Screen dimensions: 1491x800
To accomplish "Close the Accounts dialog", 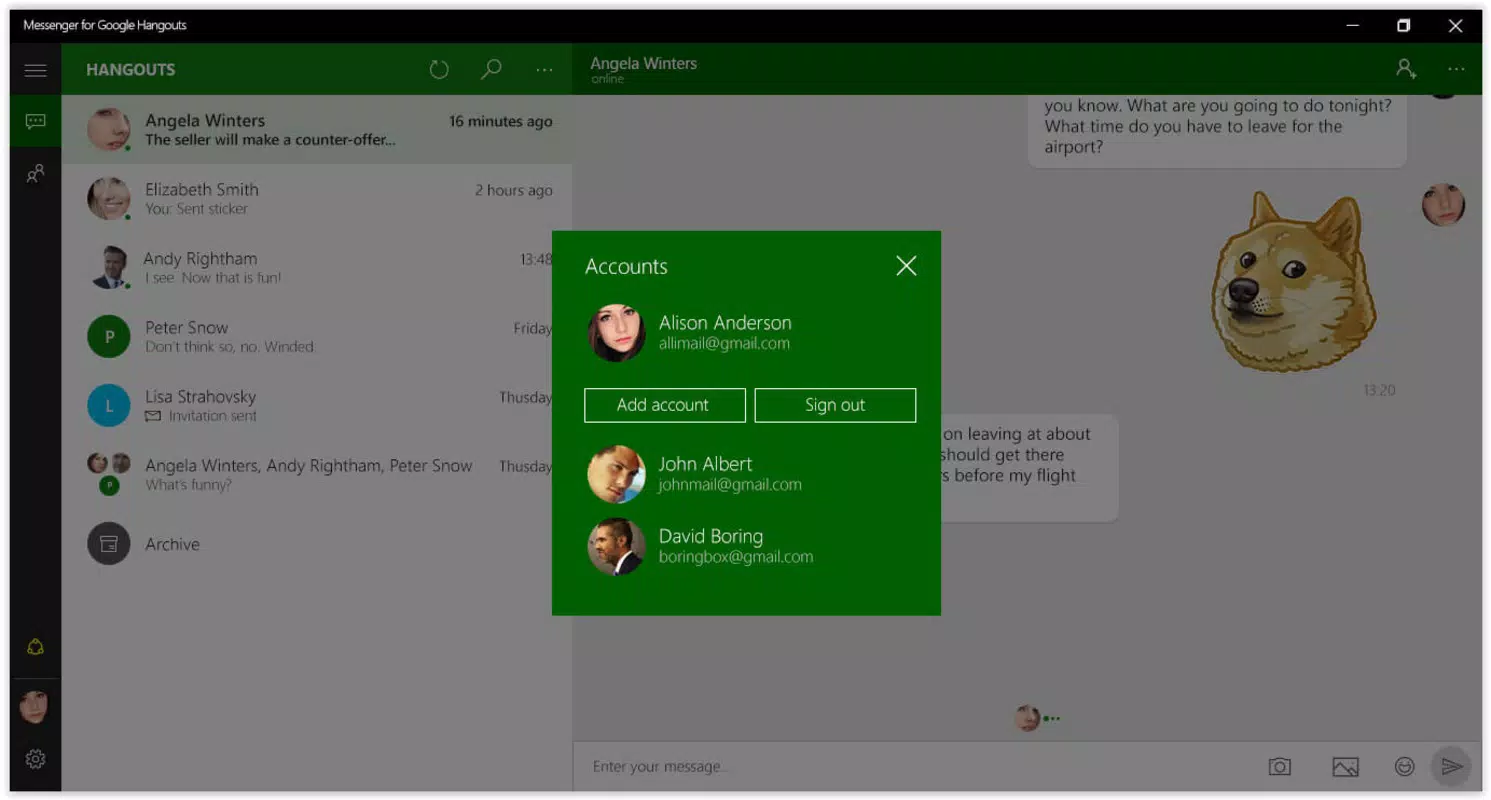I will pos(906,265).
